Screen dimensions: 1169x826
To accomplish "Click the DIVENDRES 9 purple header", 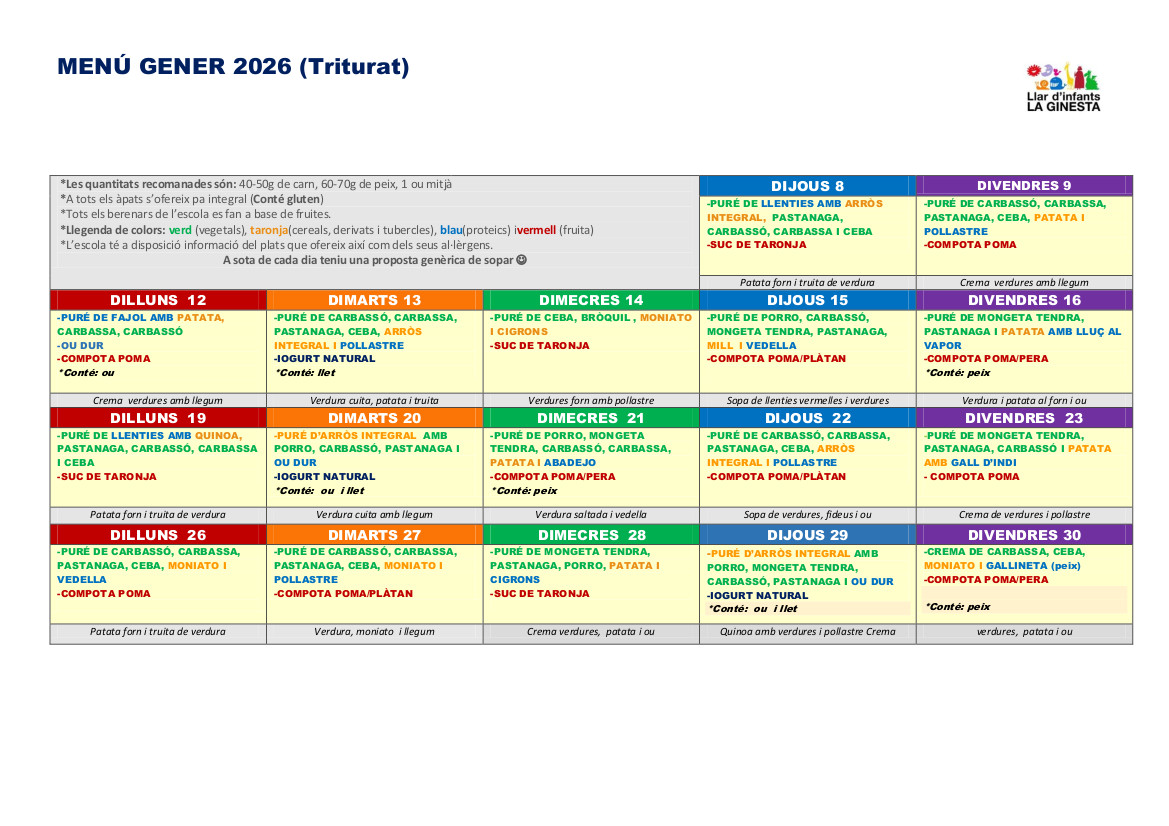I will point(1024,186).
